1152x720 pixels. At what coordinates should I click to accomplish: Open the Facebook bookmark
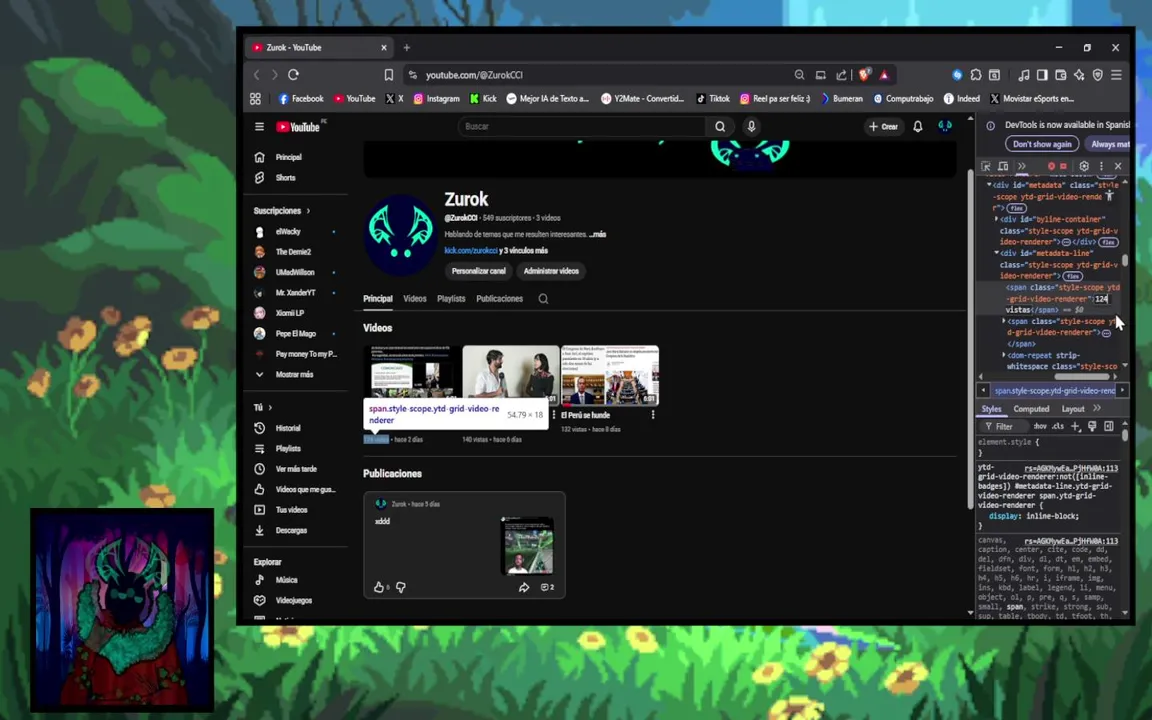301,98
